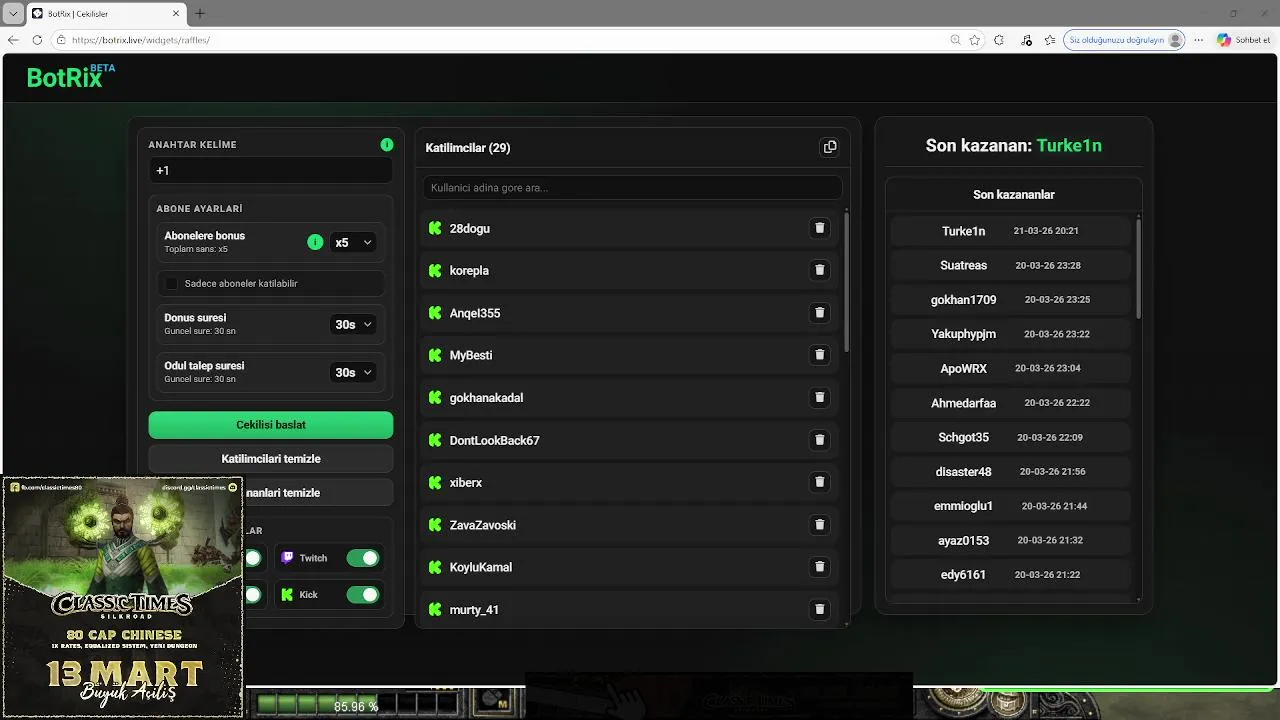The image size is (1280, 720).
Task: Select winner row edy6161
Action: [x=1011, y=574]
